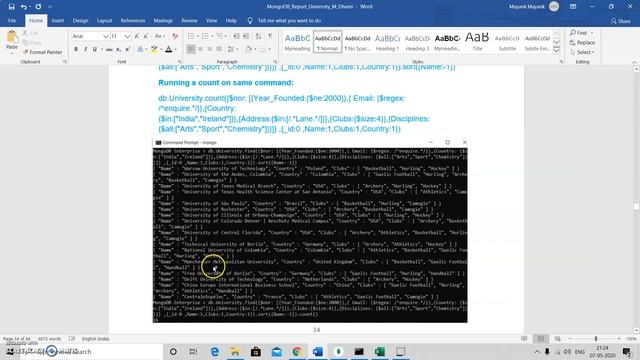Open the Shading fill button
Viewport: 640px width, 360px height.
tap(249, 49)
